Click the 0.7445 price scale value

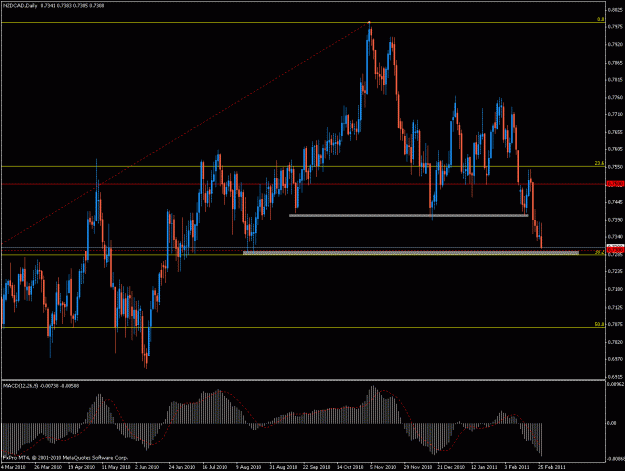[615, 202]
